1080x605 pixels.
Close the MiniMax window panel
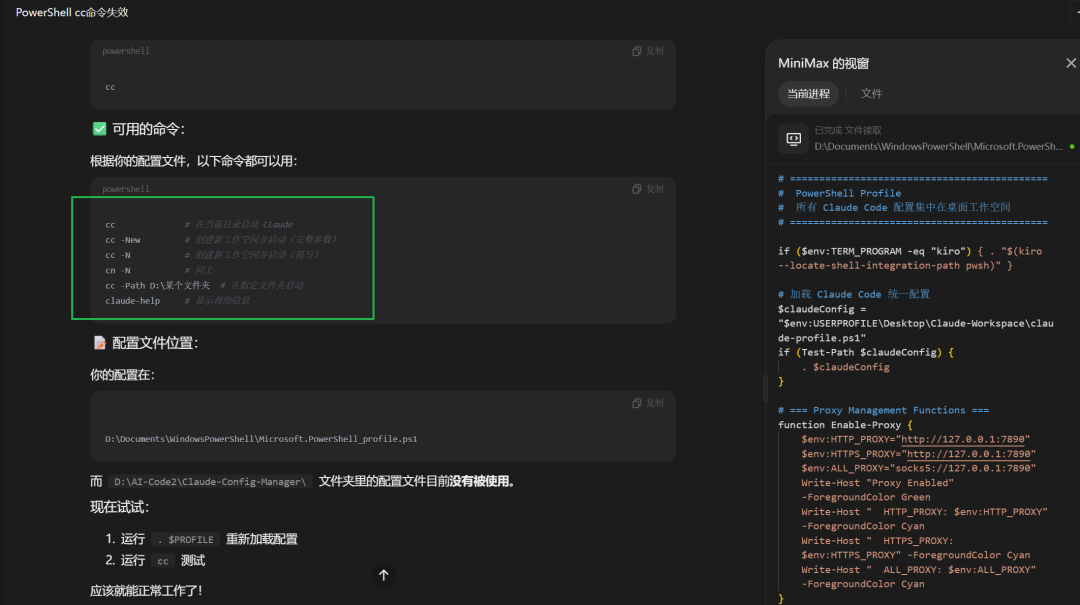1070,63
